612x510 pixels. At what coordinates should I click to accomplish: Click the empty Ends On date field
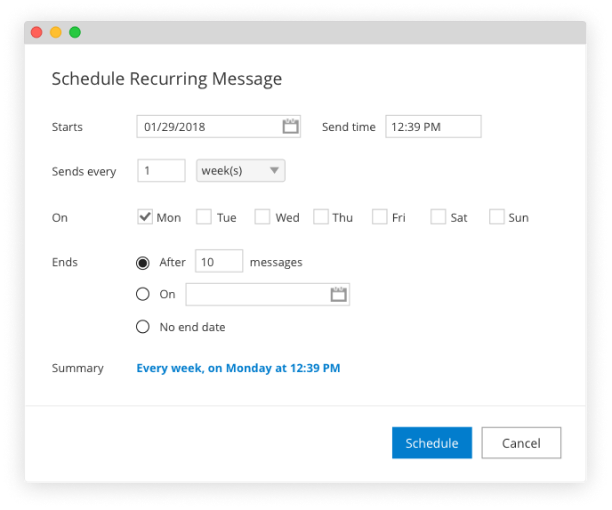pos(268,294)
